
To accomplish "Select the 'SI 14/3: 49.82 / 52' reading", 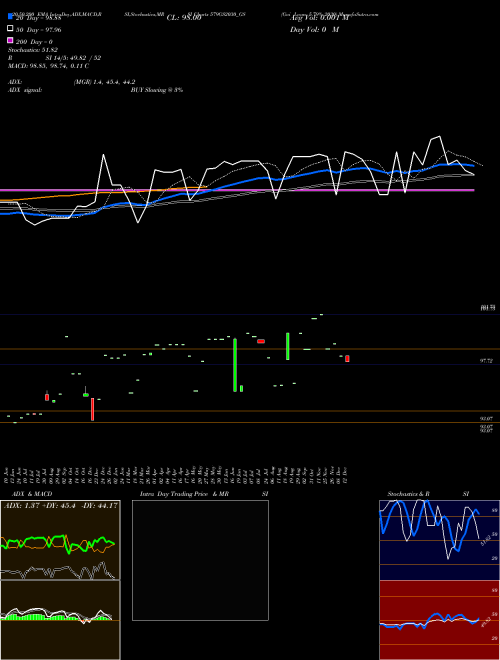I will [73, 58].
